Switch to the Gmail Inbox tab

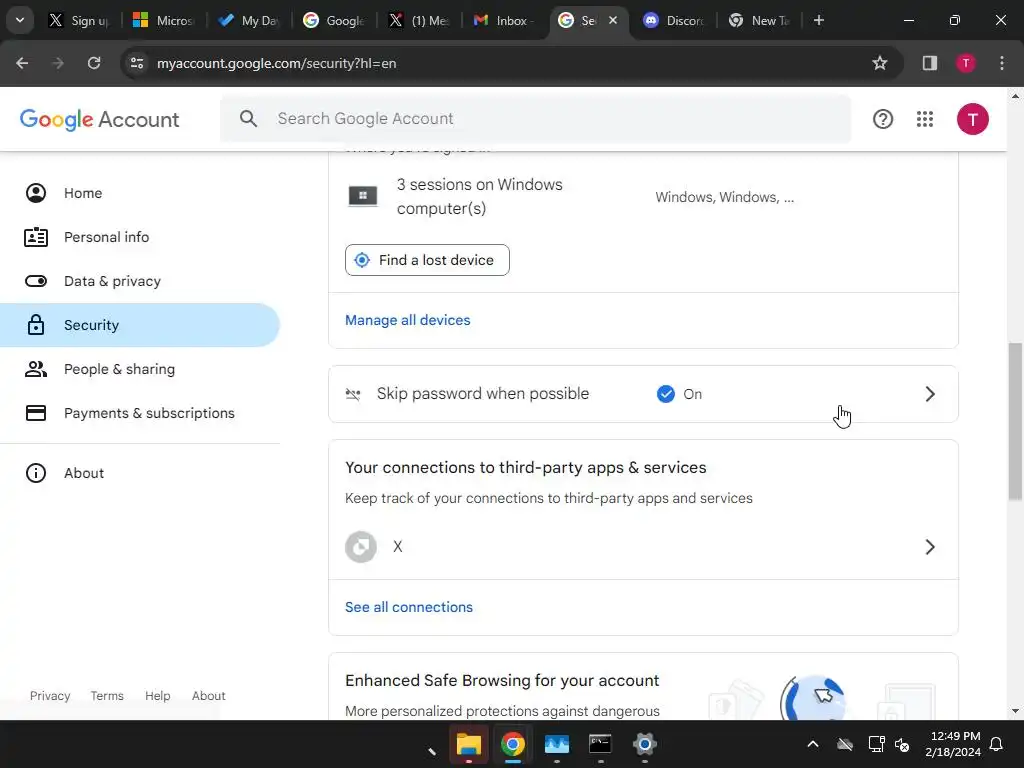coord(503,20)
